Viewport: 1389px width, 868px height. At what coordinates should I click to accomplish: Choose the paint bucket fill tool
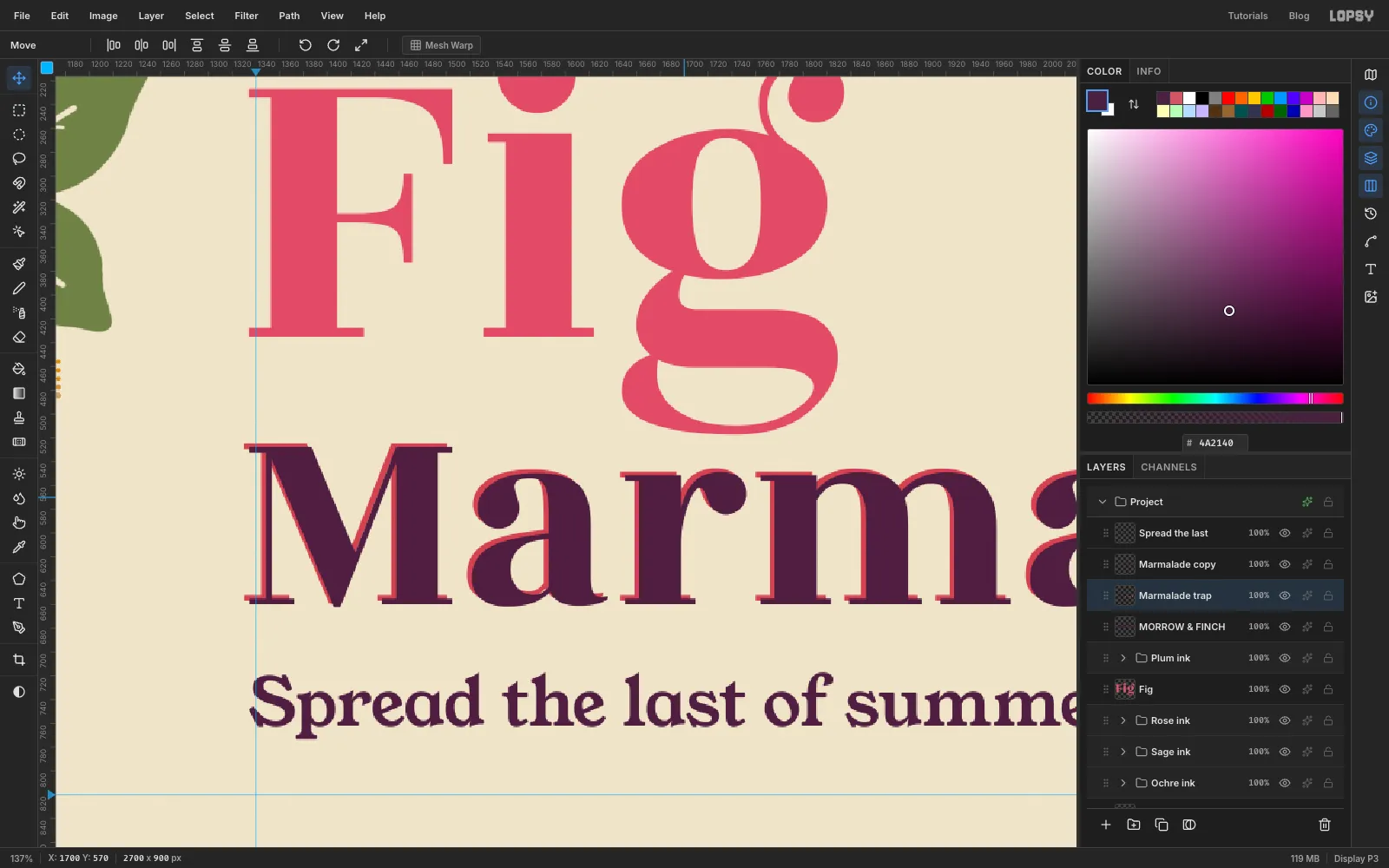click(x=19, y=369)
